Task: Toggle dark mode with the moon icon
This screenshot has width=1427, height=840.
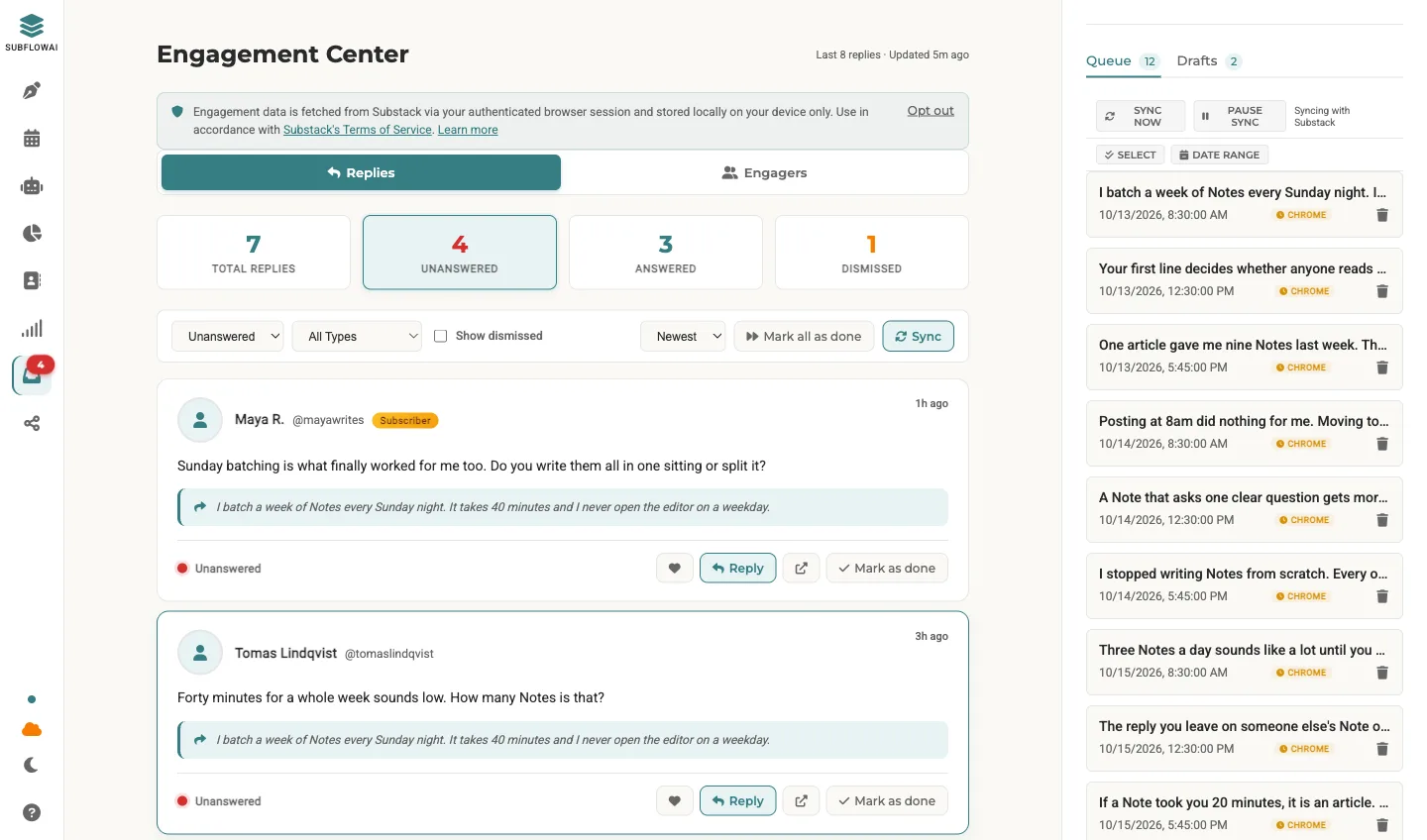Action: 32,765
